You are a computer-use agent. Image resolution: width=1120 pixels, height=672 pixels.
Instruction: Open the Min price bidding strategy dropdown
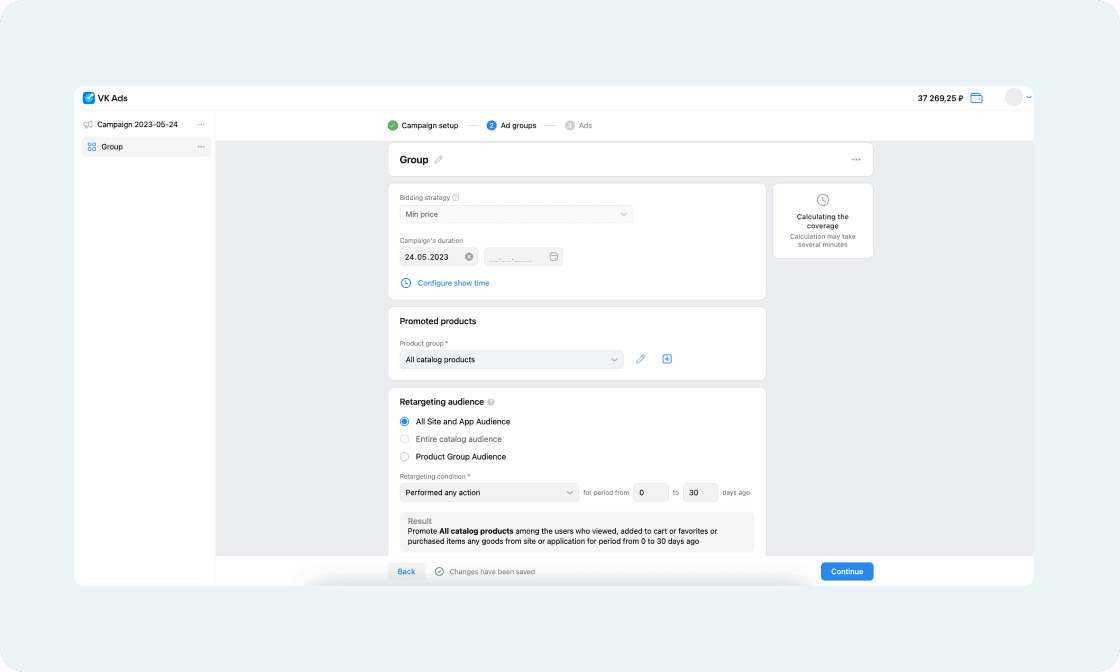(x=516, y=214)
